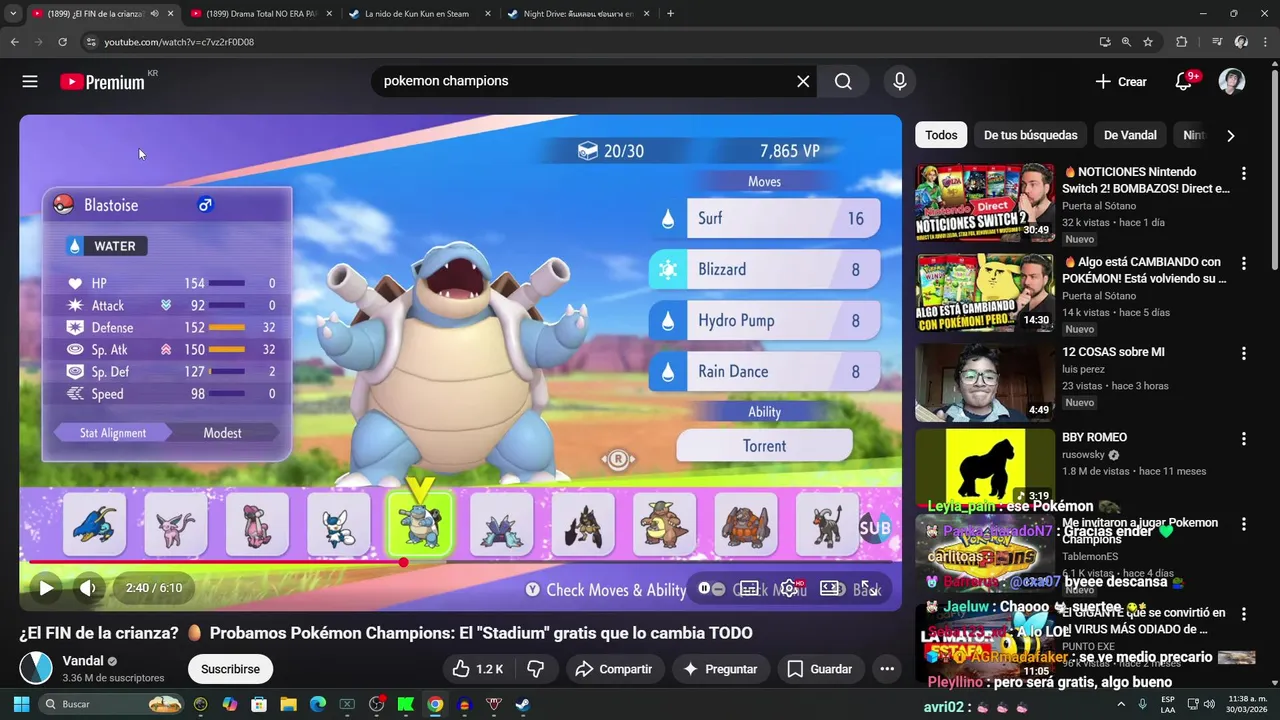Open Preguntar AI assistant
Viewport: 1280px width, 720px height.
coord(720,669)
